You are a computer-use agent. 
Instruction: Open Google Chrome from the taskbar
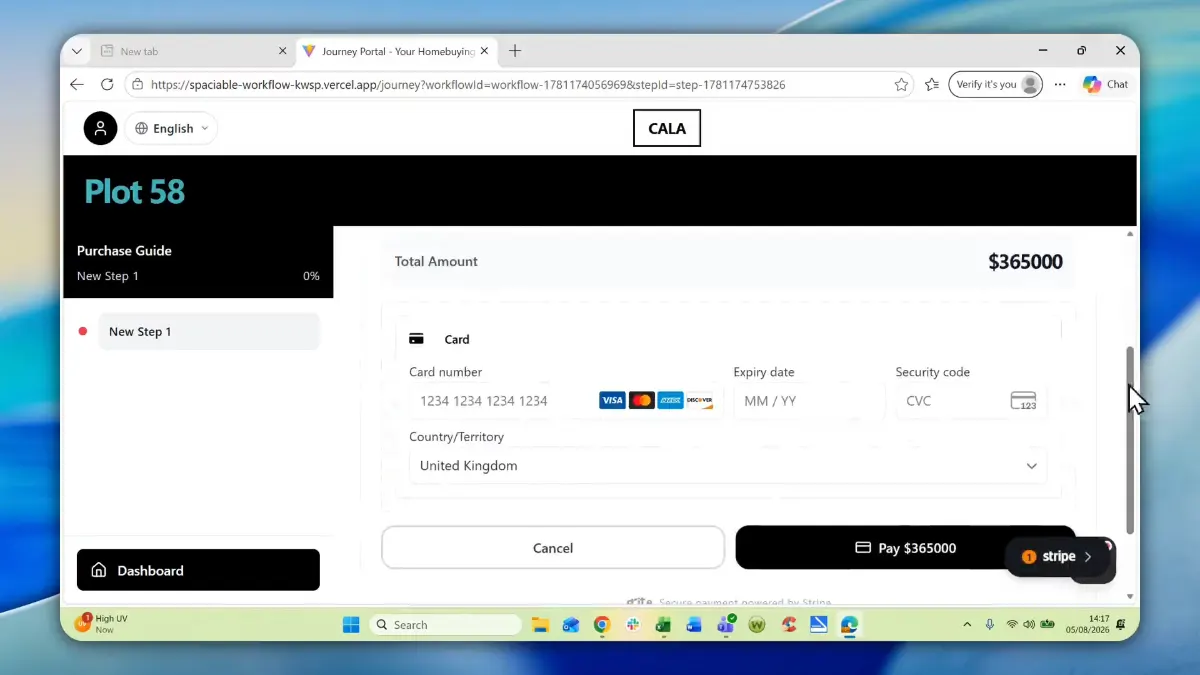(602, 625)
